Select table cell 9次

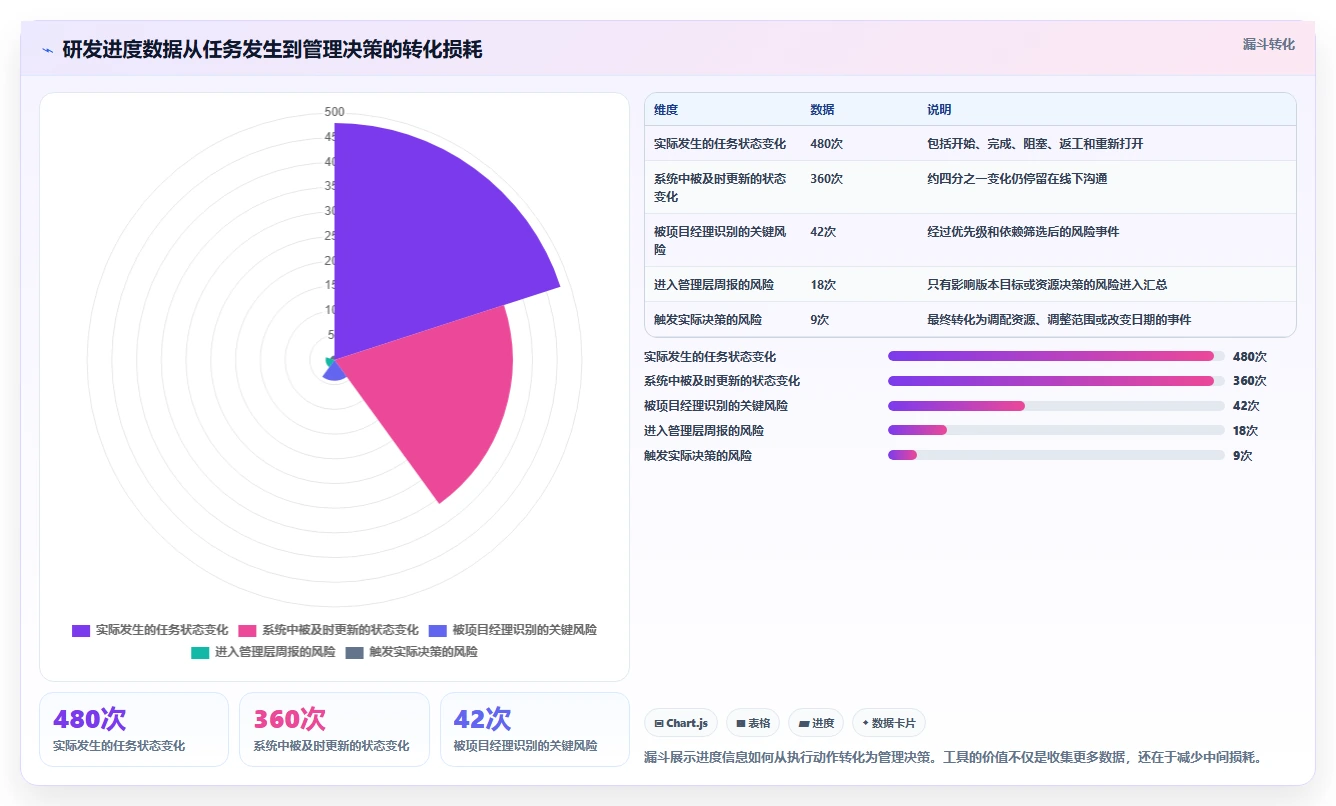(820, 320)
